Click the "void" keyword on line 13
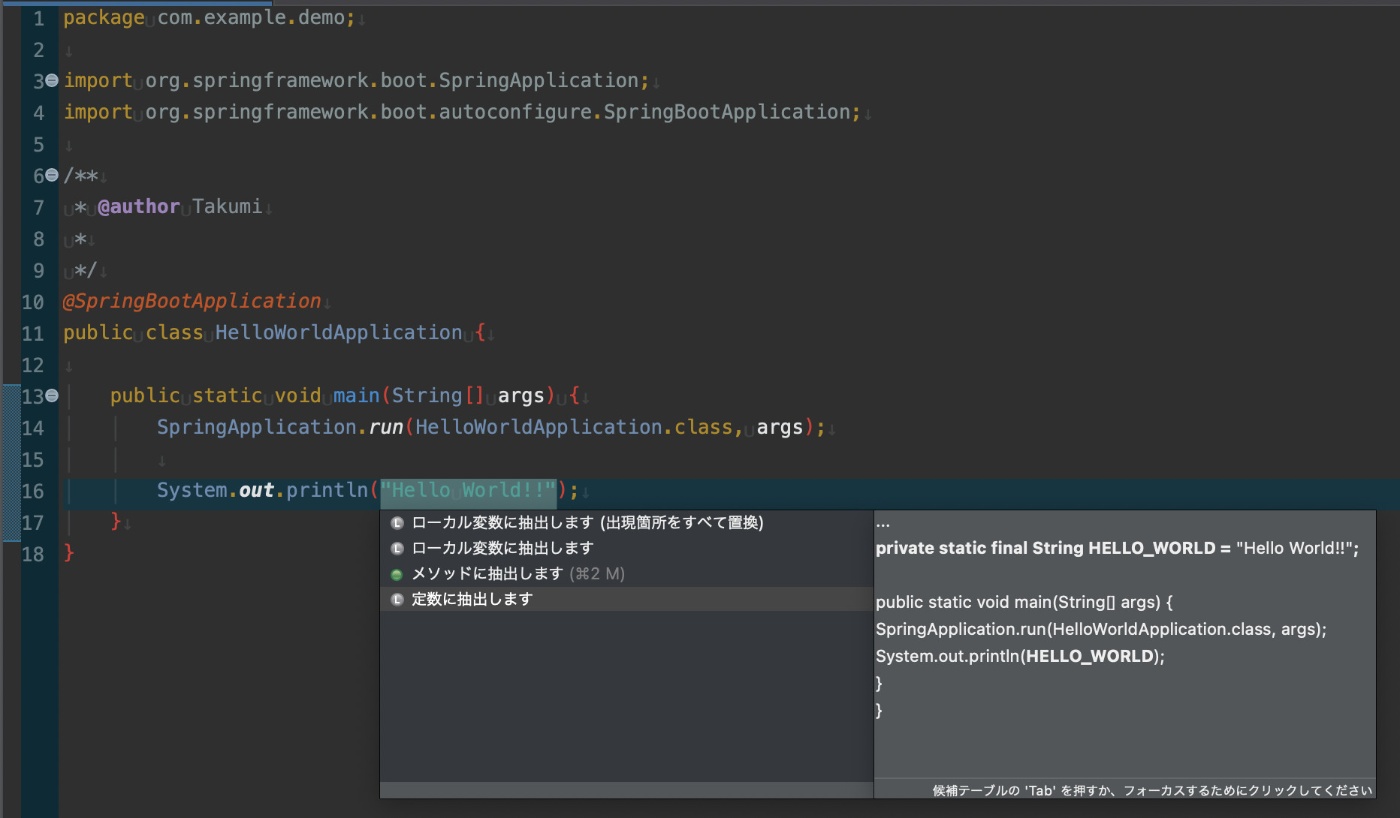Viewport: 1400px width, 818px height. point(298,396)
